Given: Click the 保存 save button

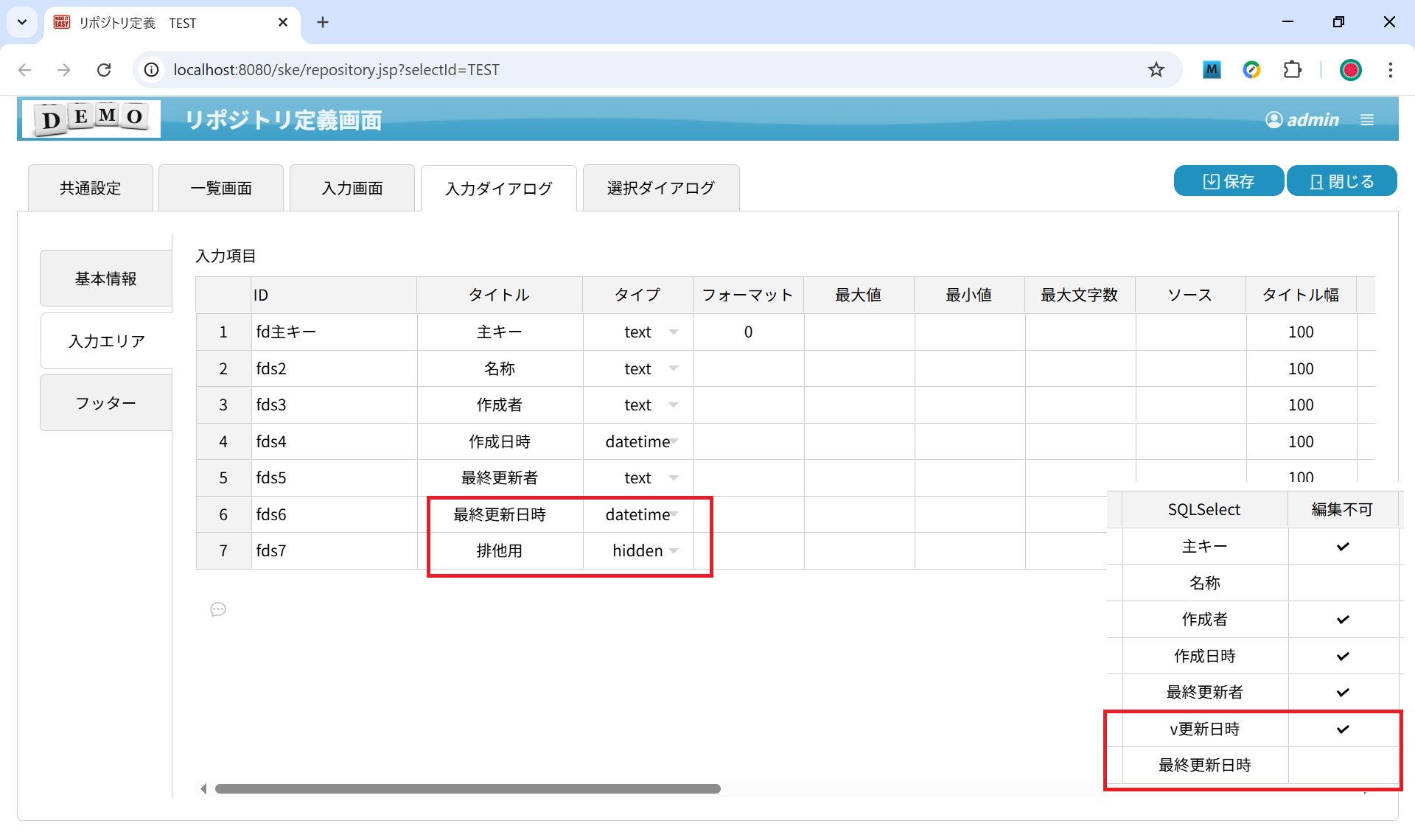Looking at the screenshot, I should pyautogui.click(x=1228, y=181).
